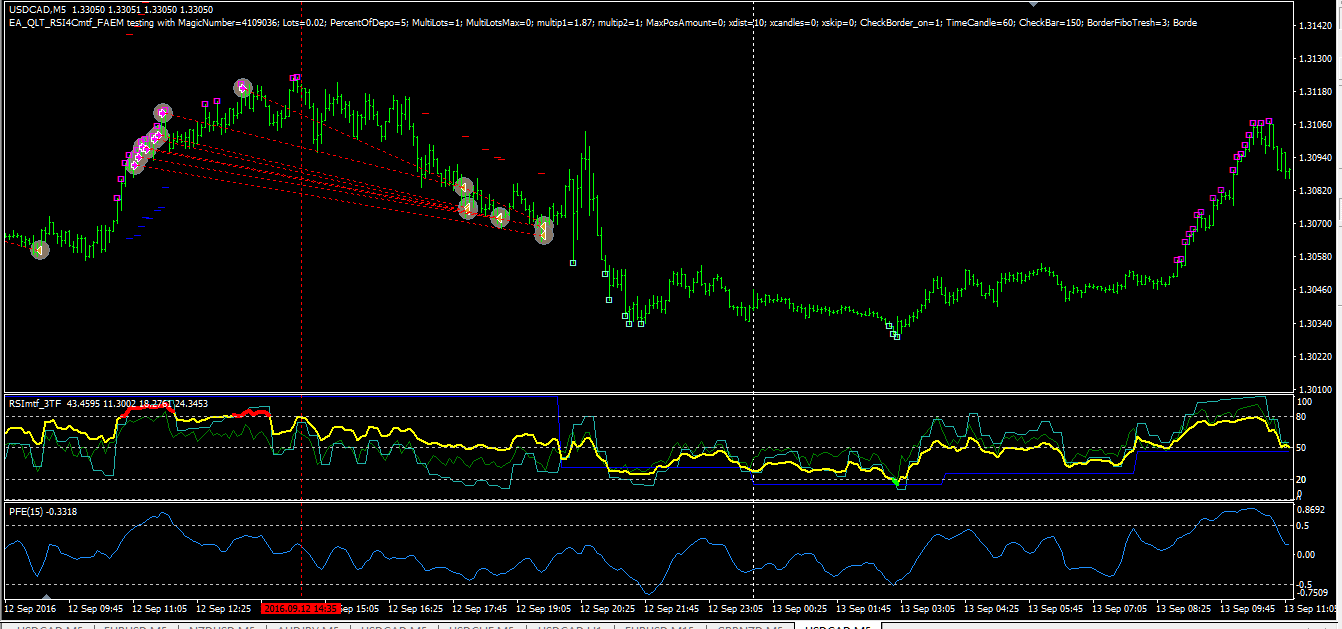Switch to the GBPNZD,M5 chart tab
This screenshot has height=629, width=1342.
click(x=750, y=626)
